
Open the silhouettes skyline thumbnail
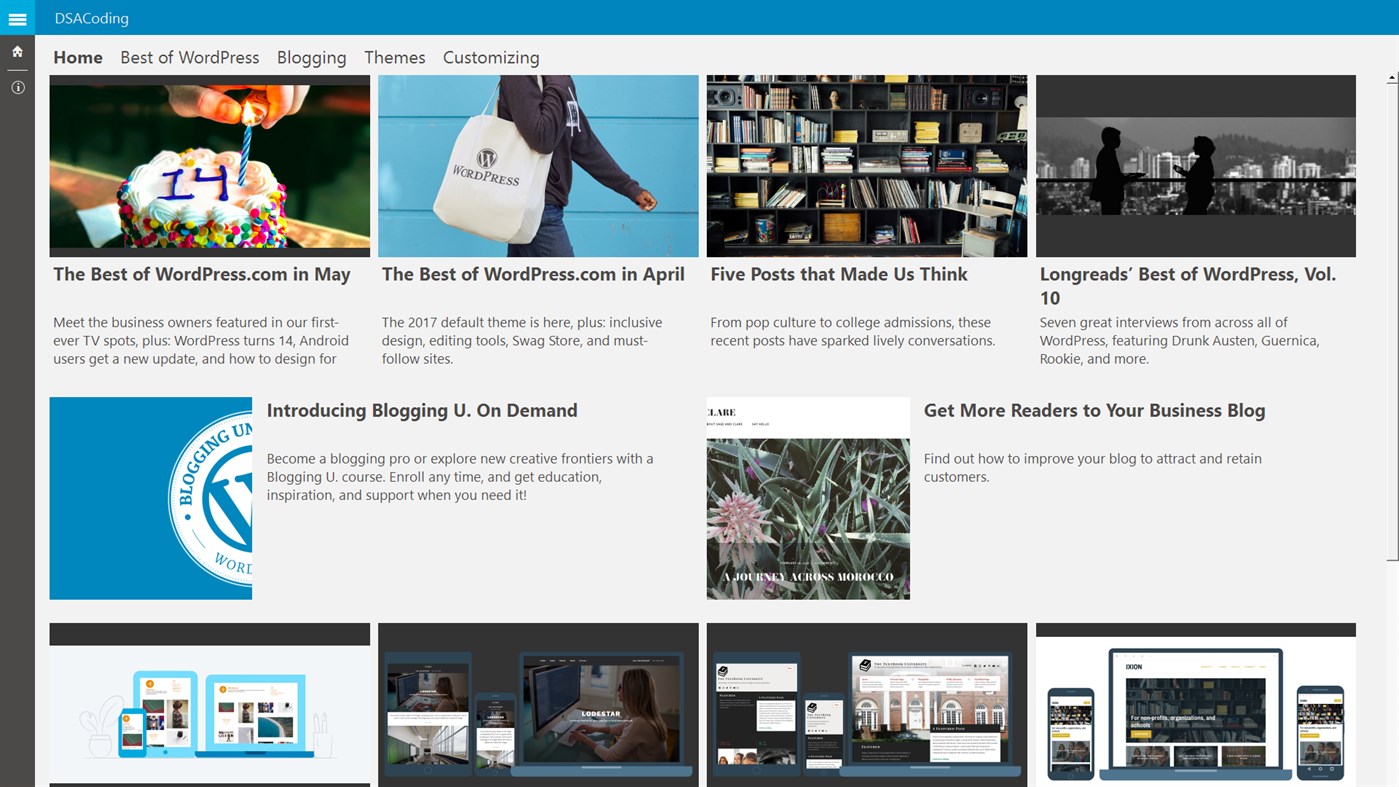click(1196, 166)
